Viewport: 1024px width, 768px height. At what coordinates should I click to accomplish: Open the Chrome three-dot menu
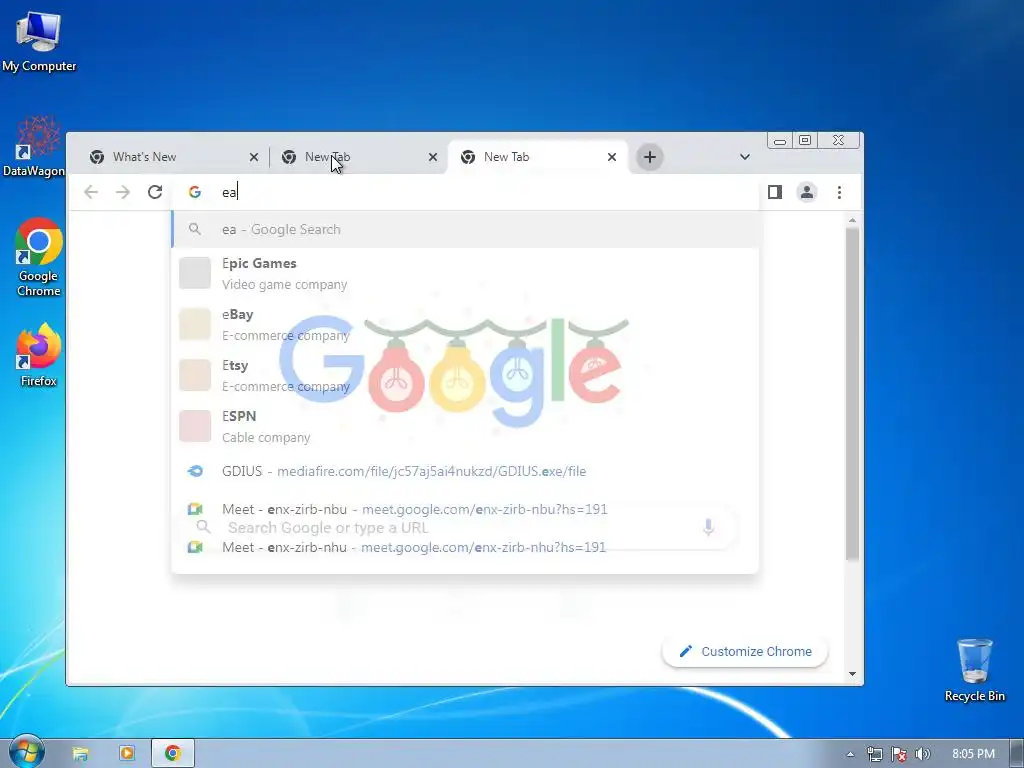point(839,192)
